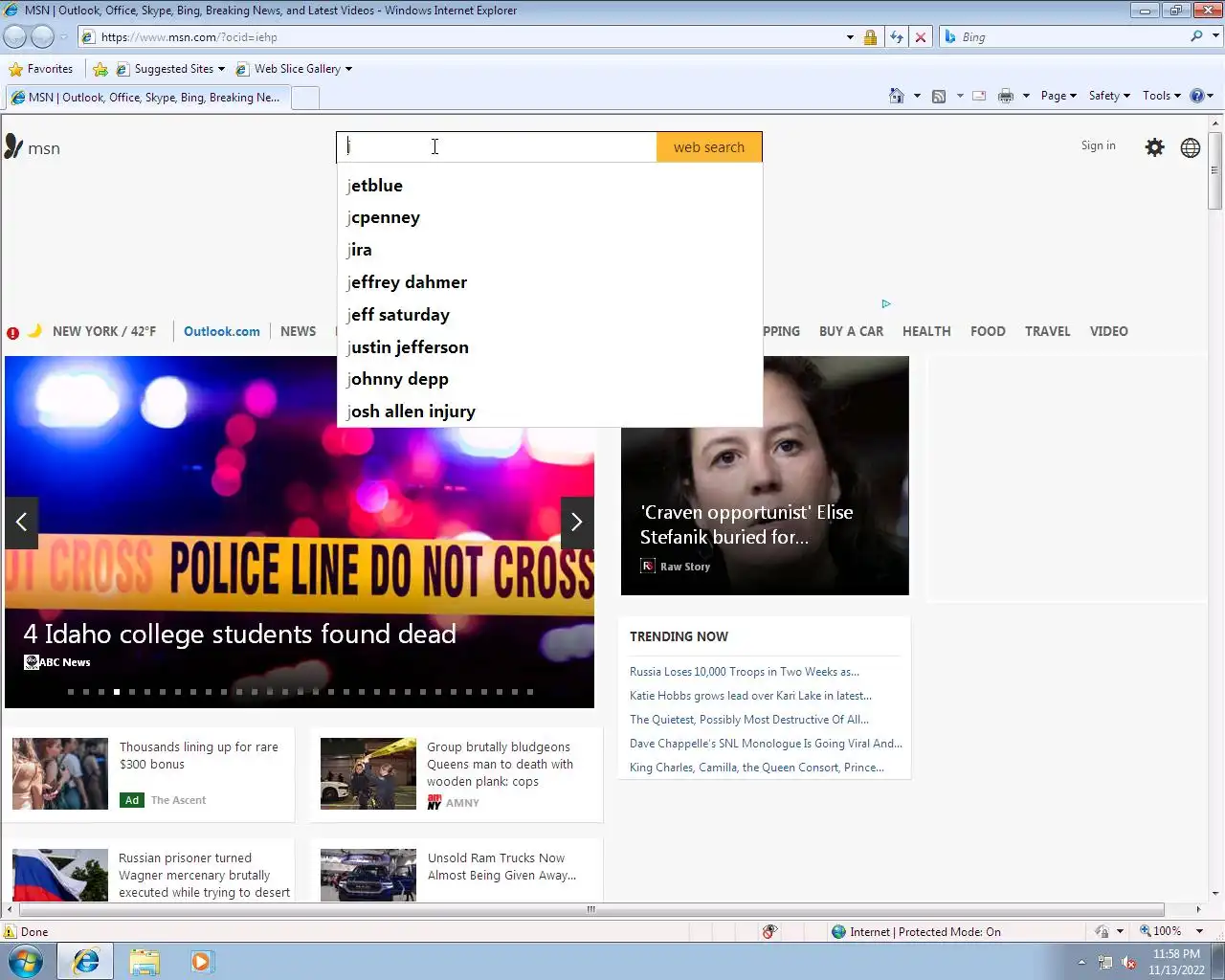Open NEWS navigation item
The height and width of the screenshot is (980, 1225).
click(x=298, y=331)
